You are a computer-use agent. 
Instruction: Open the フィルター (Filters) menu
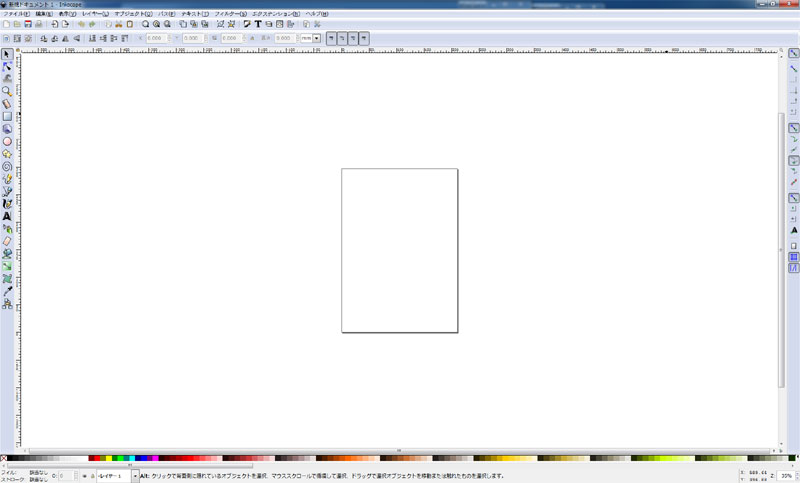click(230, 13)
